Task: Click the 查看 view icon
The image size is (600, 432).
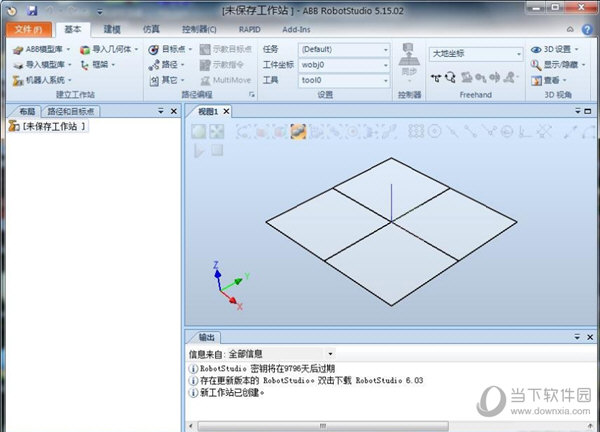Action: pos(536,80)
